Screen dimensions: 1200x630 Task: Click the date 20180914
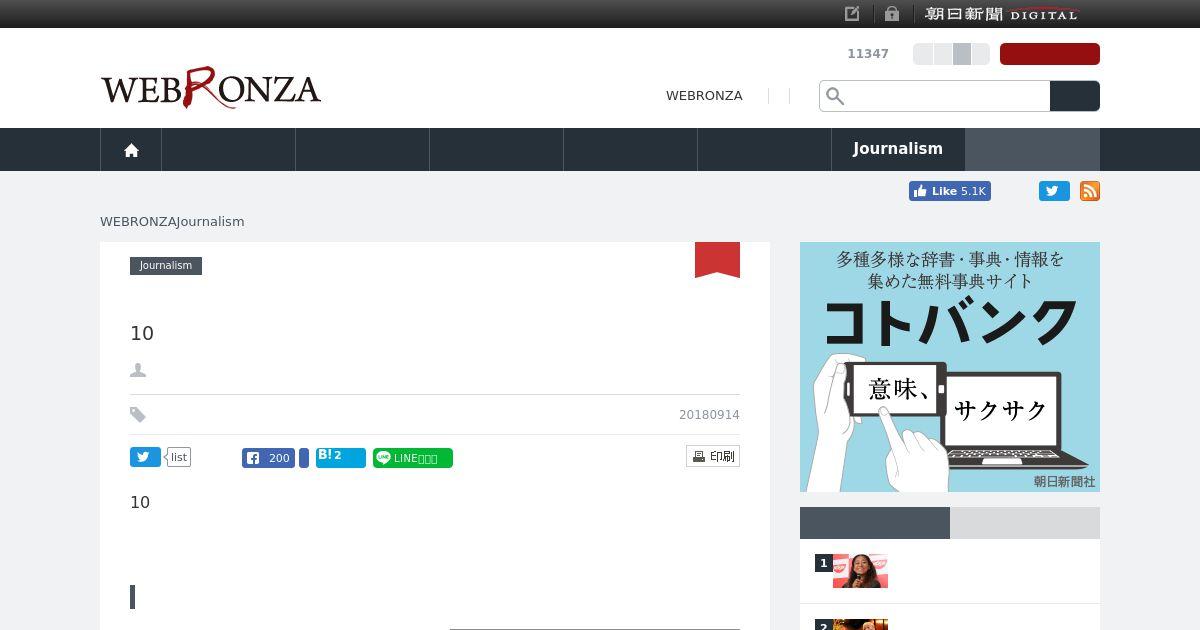[x=709, y=415]
